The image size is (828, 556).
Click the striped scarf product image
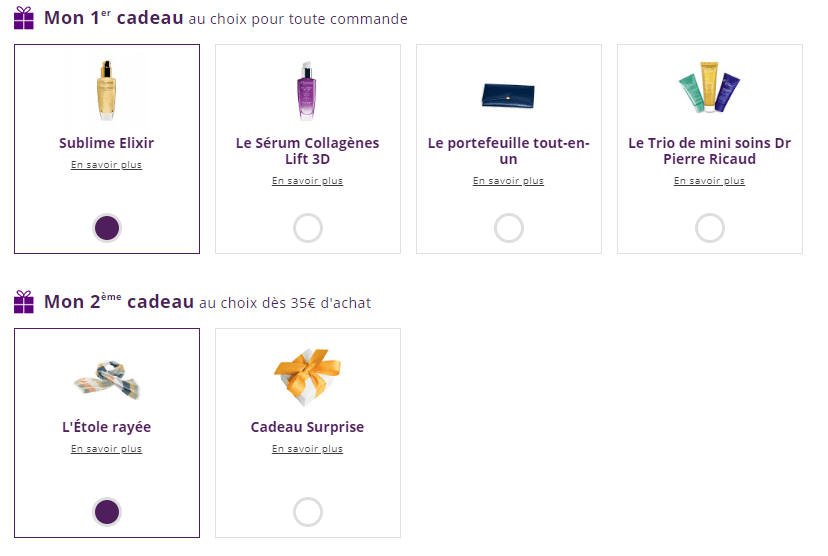tap(107, 379)
